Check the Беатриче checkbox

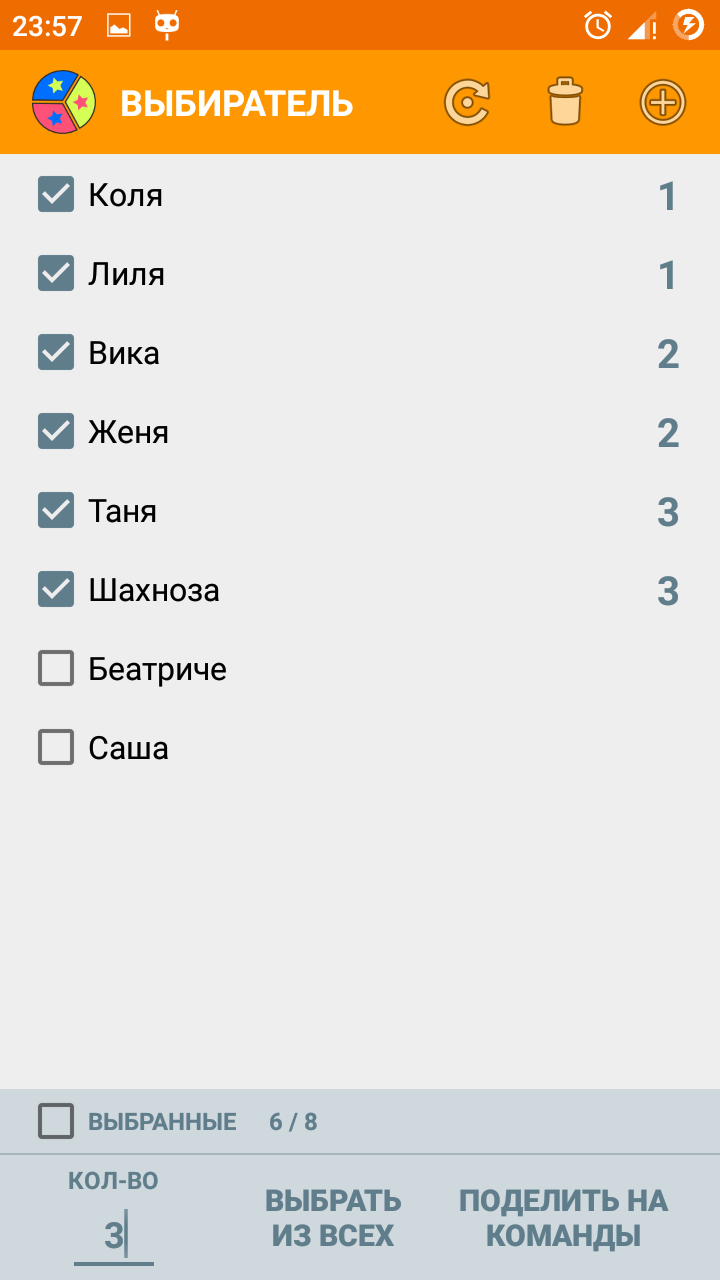tap(56, 668)
